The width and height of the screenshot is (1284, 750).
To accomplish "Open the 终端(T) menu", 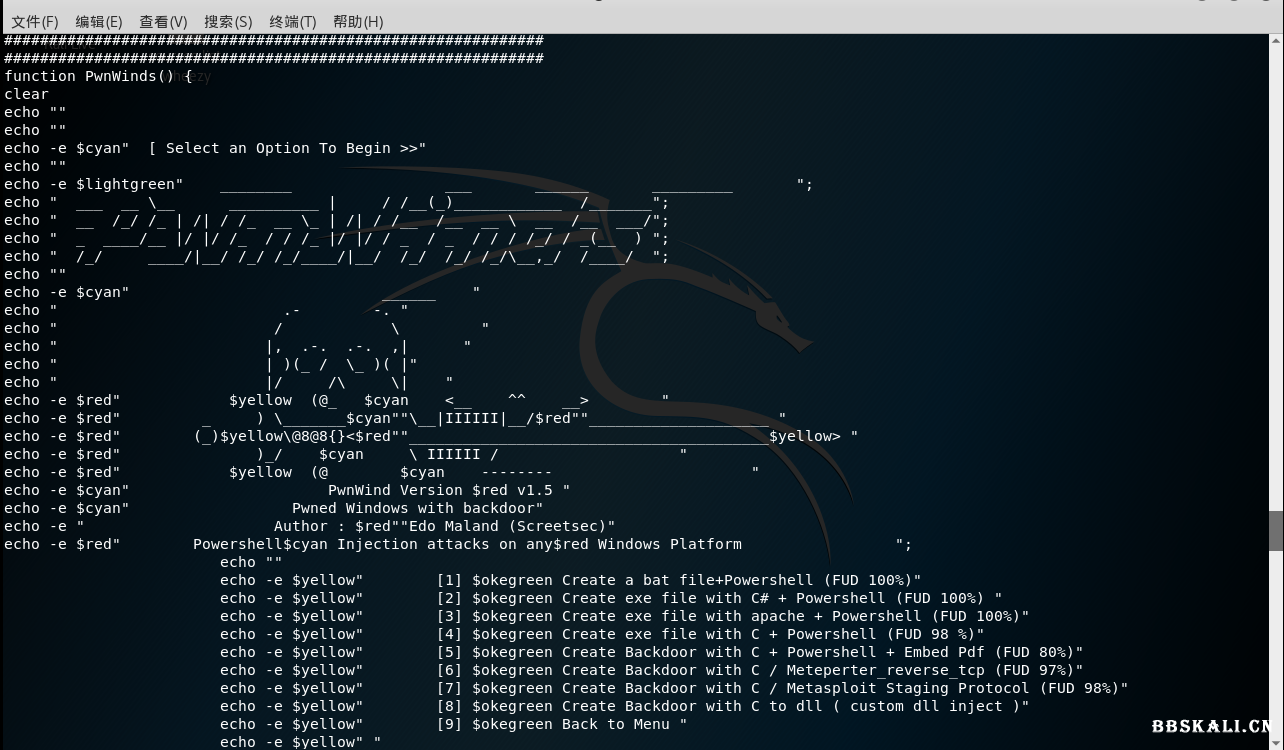I will point(293,21).
